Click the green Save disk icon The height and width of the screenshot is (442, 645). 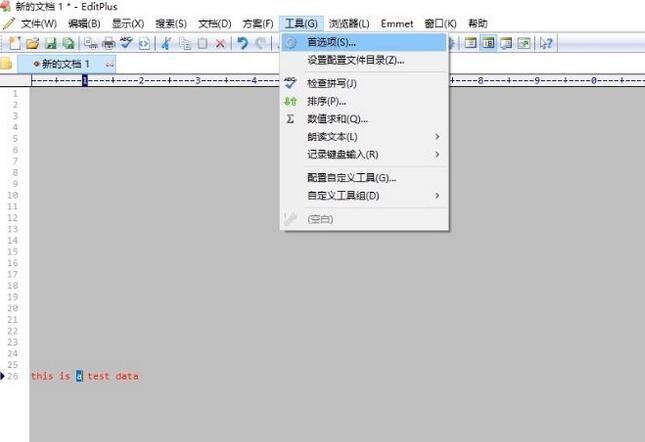tap(51, 43)
